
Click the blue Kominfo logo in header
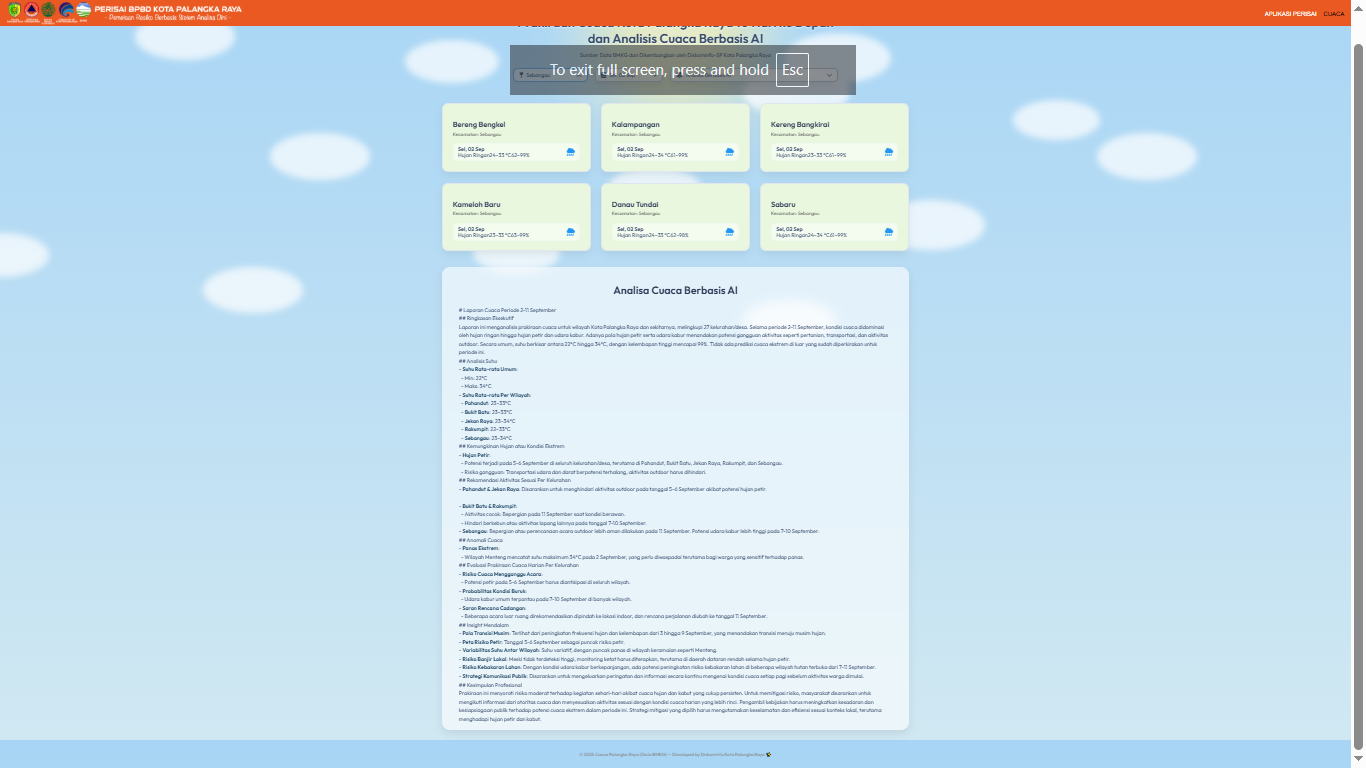[66, 10]
